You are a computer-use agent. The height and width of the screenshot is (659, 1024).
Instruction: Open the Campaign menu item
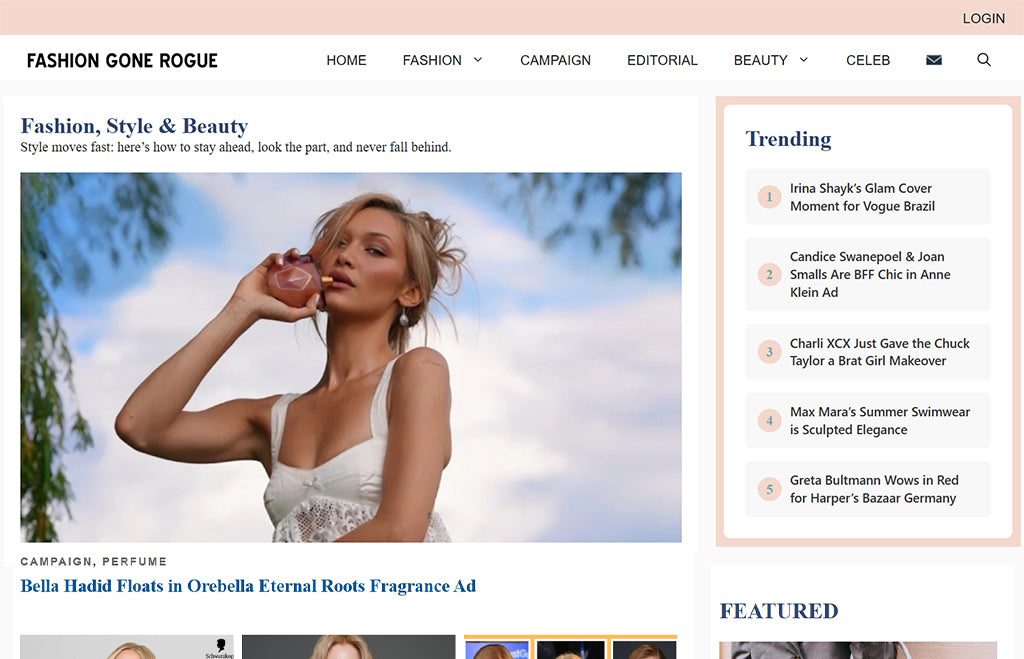pos(555,60)
